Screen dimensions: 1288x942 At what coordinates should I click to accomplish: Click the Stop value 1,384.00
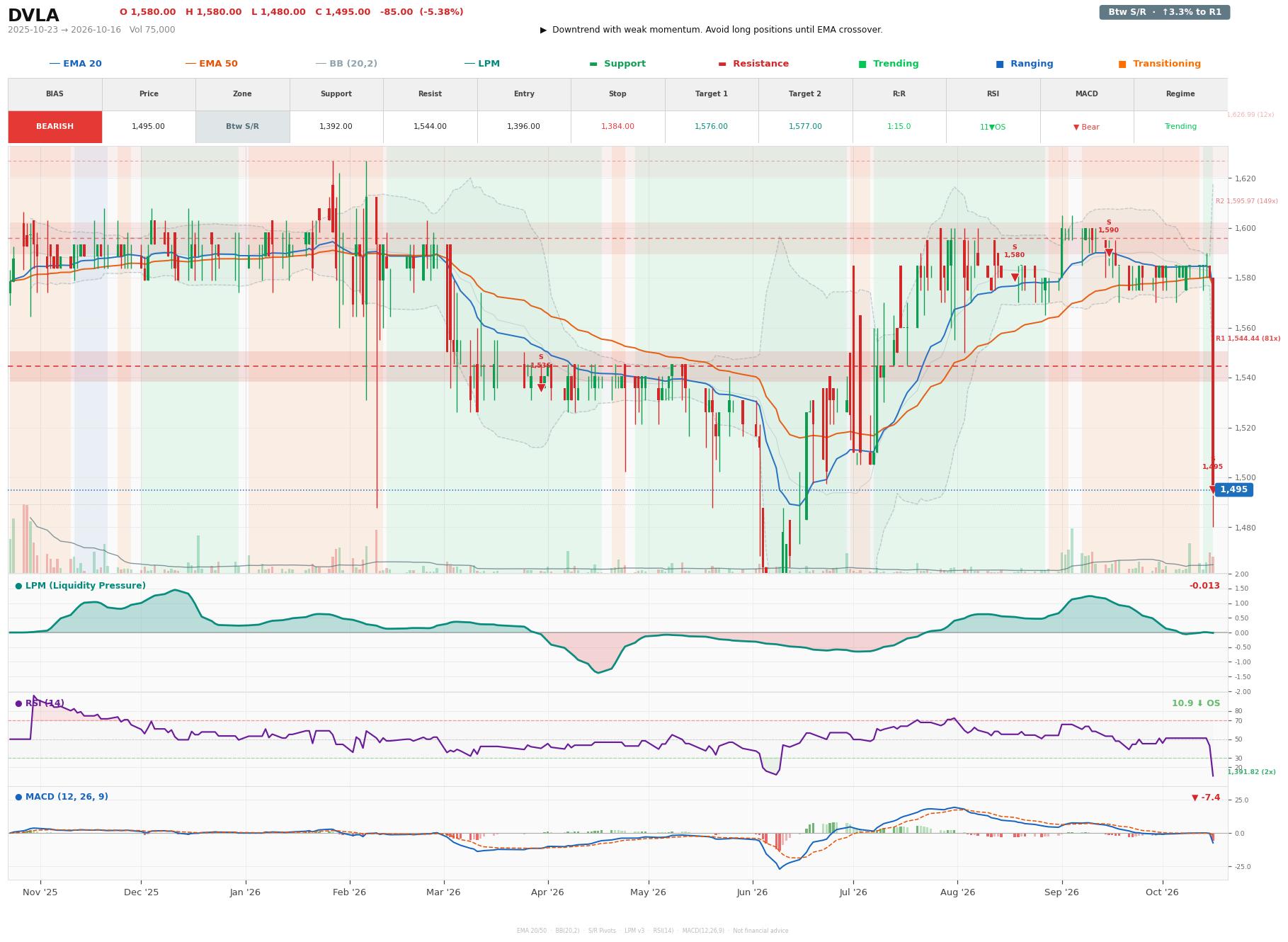(617, 127)
